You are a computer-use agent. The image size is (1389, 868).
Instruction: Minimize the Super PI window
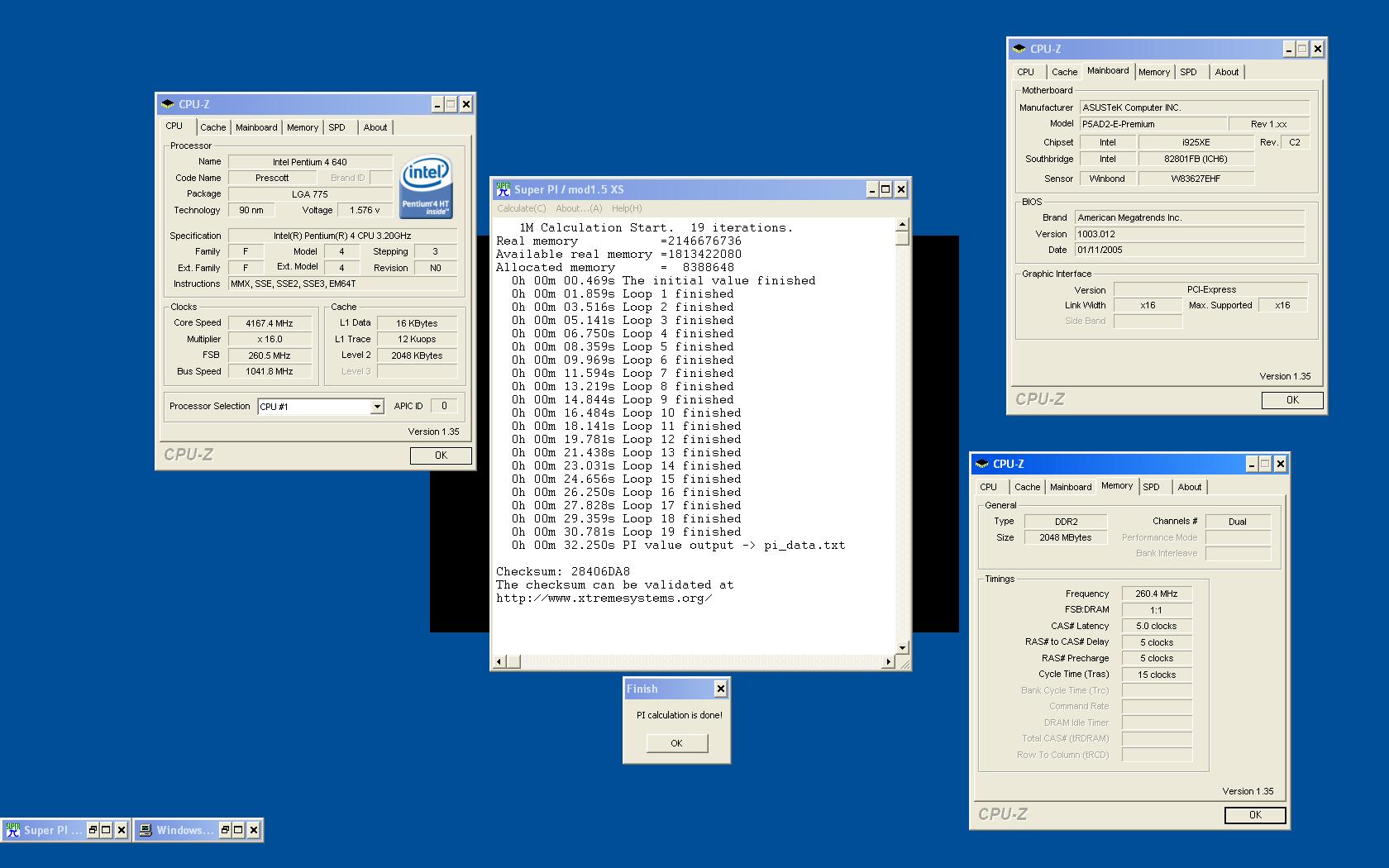[871, 189]
